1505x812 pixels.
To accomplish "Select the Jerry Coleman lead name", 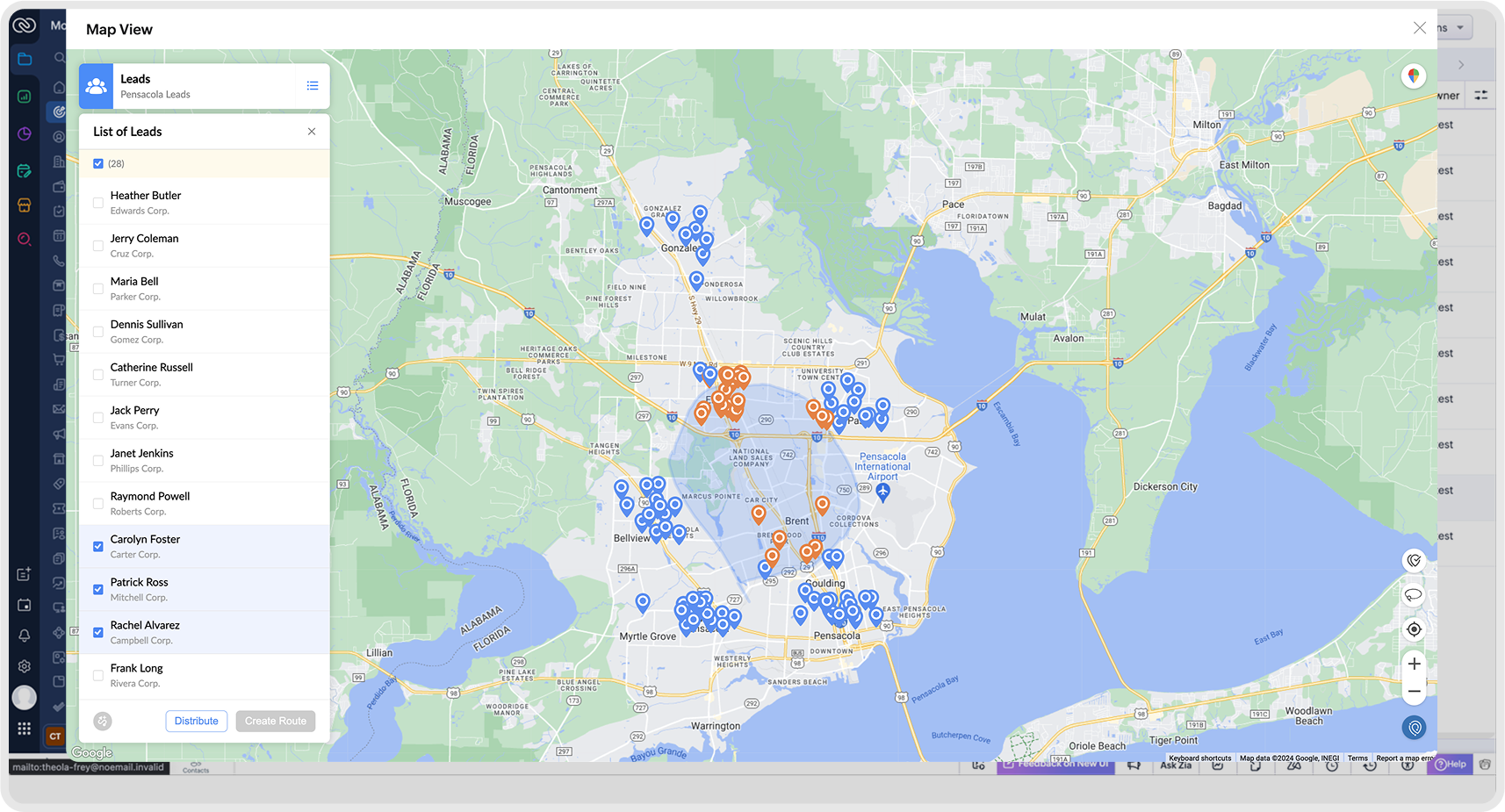I will [x=144, y=239].
